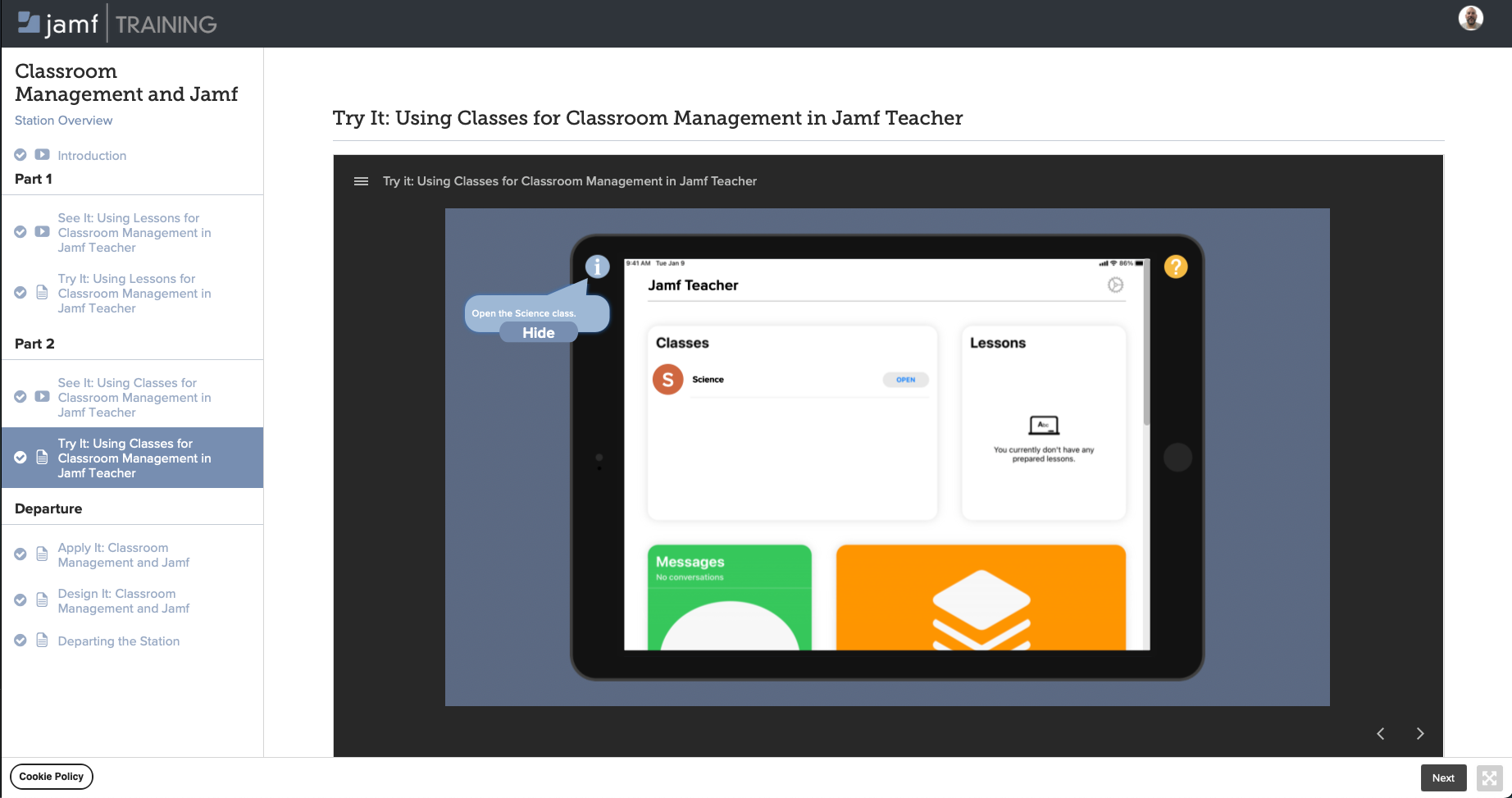Image resolution: width=1512 pixels, height=798 pixels.
Task: Click OPEN for the Science class
Action: [x=905, y=380]
